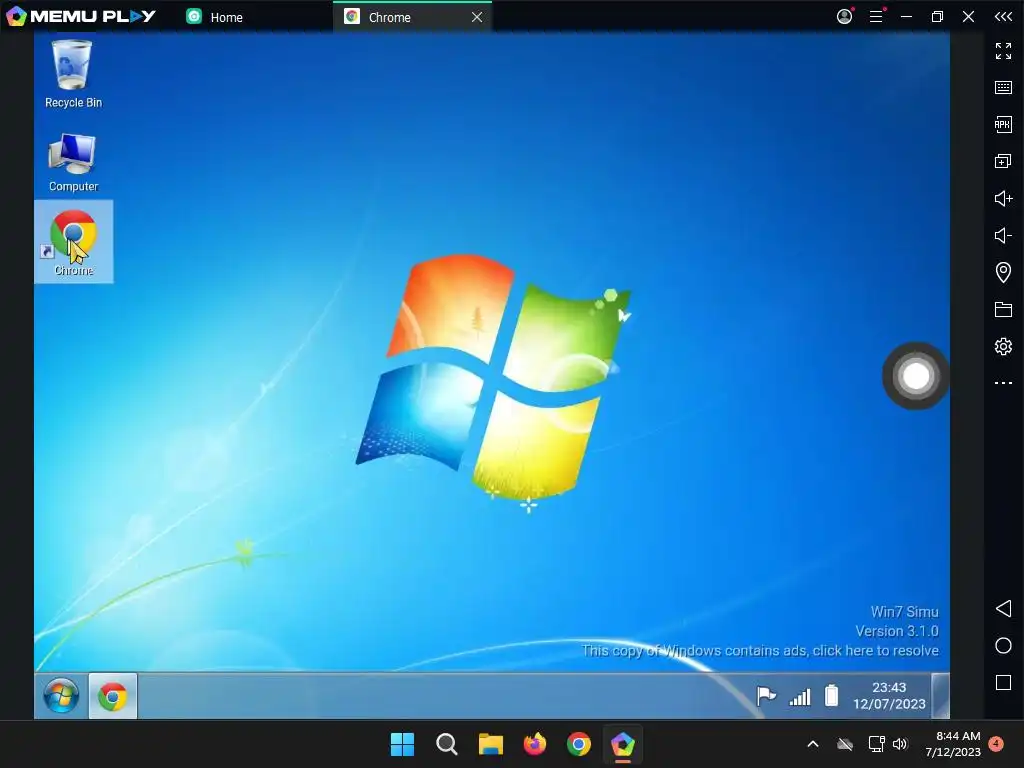Open the Recycle Bin desktop icon

72,74
